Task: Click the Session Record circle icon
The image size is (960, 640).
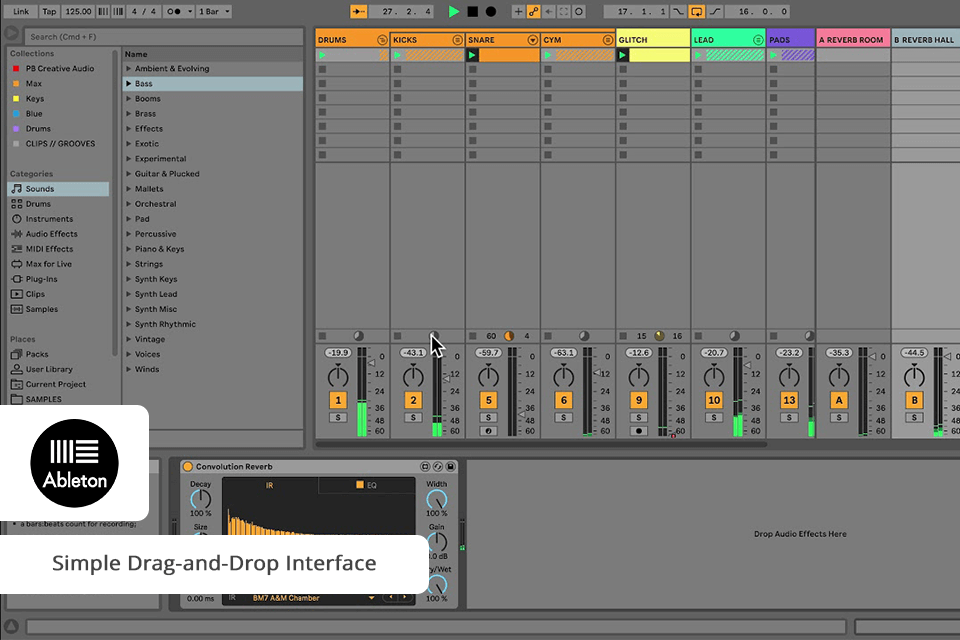Action: (579, 12)
